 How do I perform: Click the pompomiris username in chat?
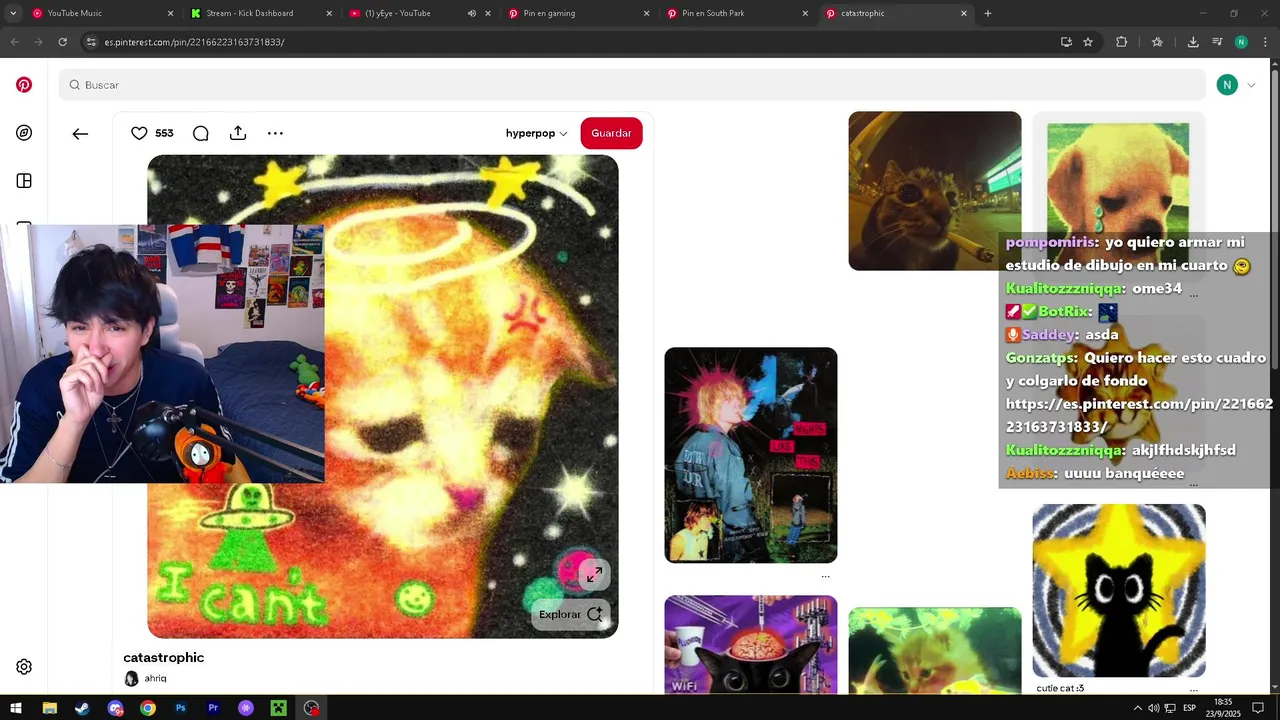click(x=1052, y=242)
